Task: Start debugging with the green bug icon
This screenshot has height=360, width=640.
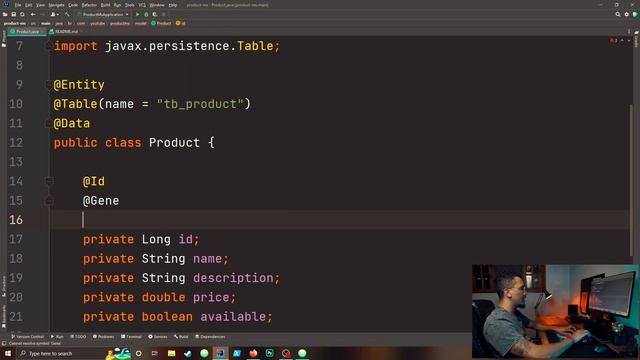Action: 146,14
